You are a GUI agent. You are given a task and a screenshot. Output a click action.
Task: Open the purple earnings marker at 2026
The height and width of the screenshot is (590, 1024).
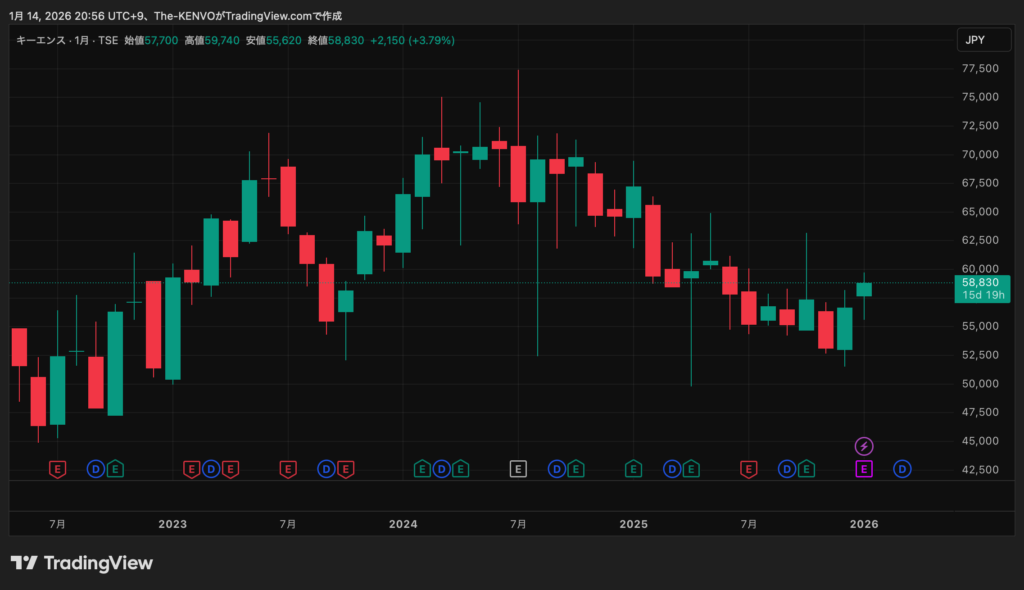coord(864,468)
